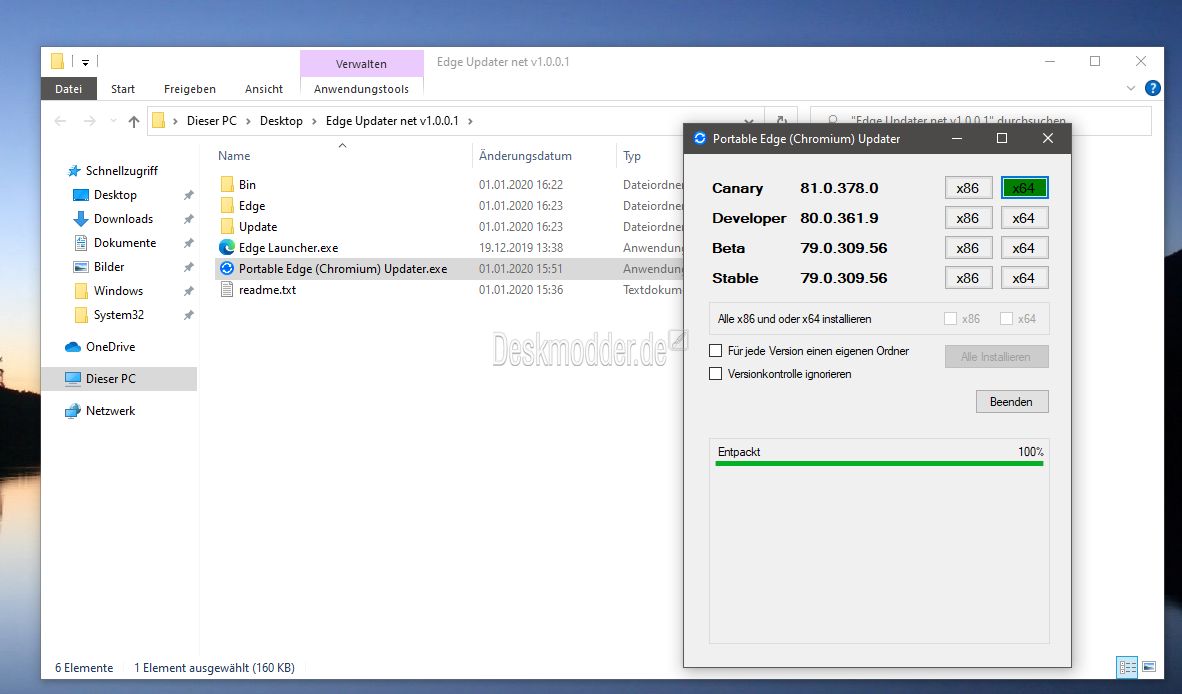The height and width of the screenshot is (694, 1182).
Task: Open the Explorer help question mark icon
Action: [1153, 88]
